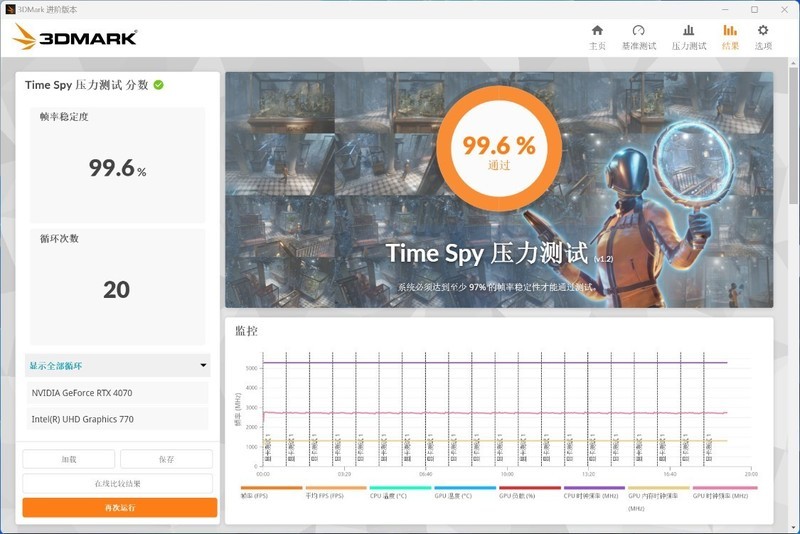Click the Time Spy 压力测试 分数 heading
This screenshot has height=534, width=800.
click(87, 85)
